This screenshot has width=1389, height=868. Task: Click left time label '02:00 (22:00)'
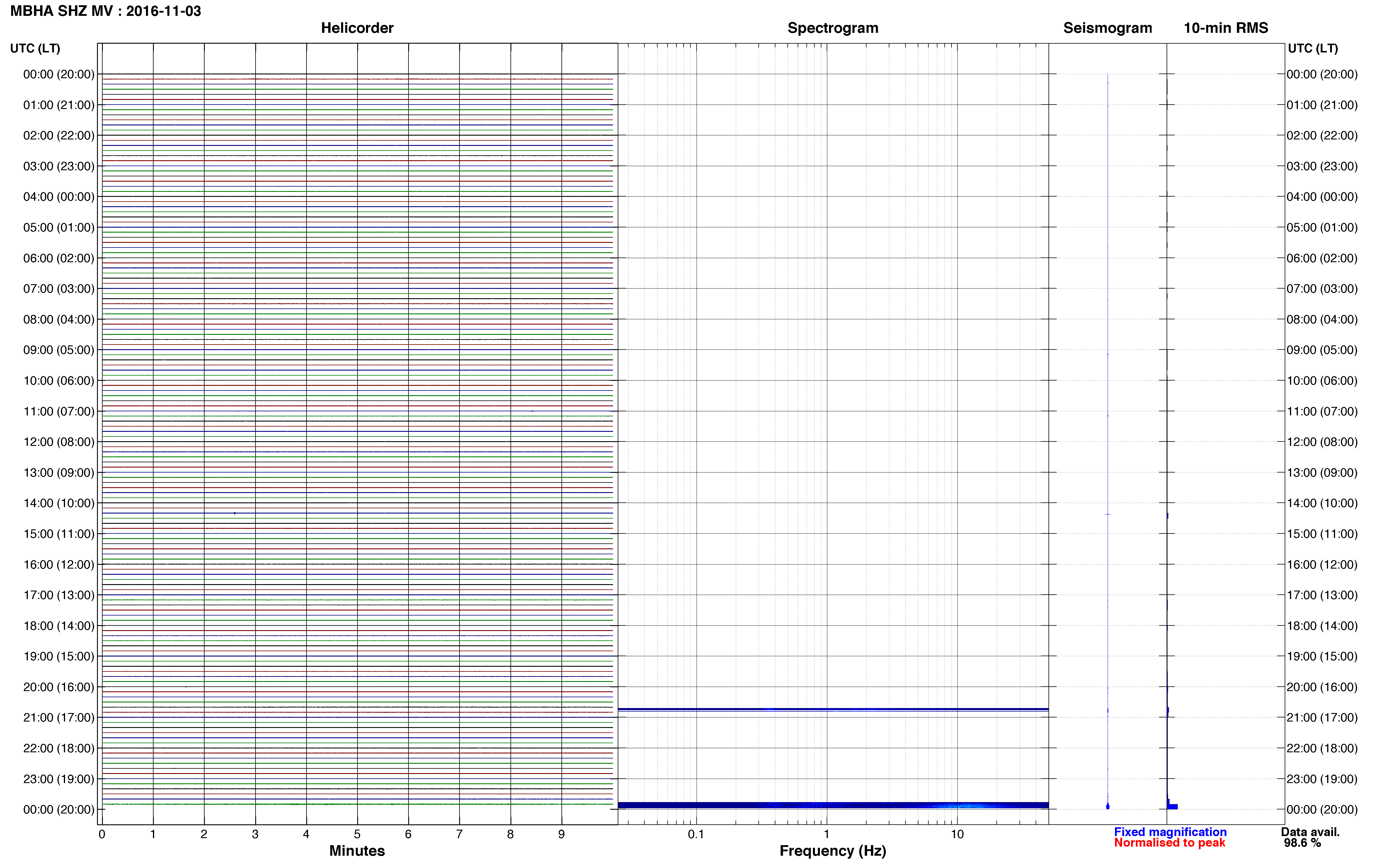coord(59,135)
